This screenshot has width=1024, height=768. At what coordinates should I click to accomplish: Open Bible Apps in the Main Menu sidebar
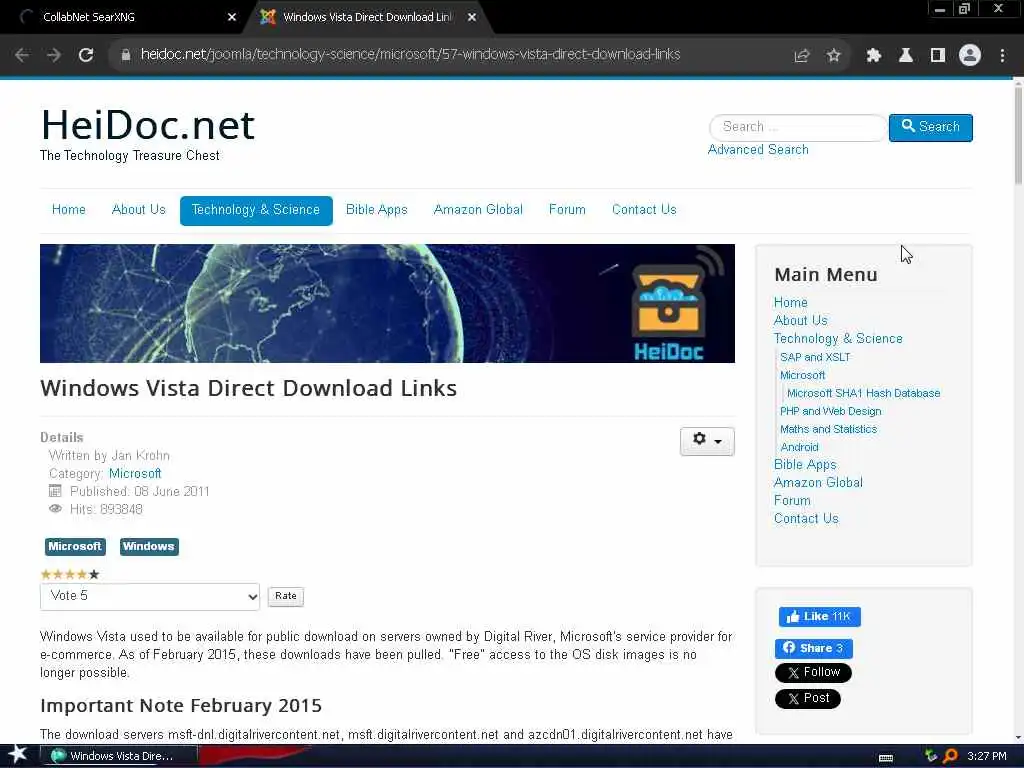[x=805, y=465]
